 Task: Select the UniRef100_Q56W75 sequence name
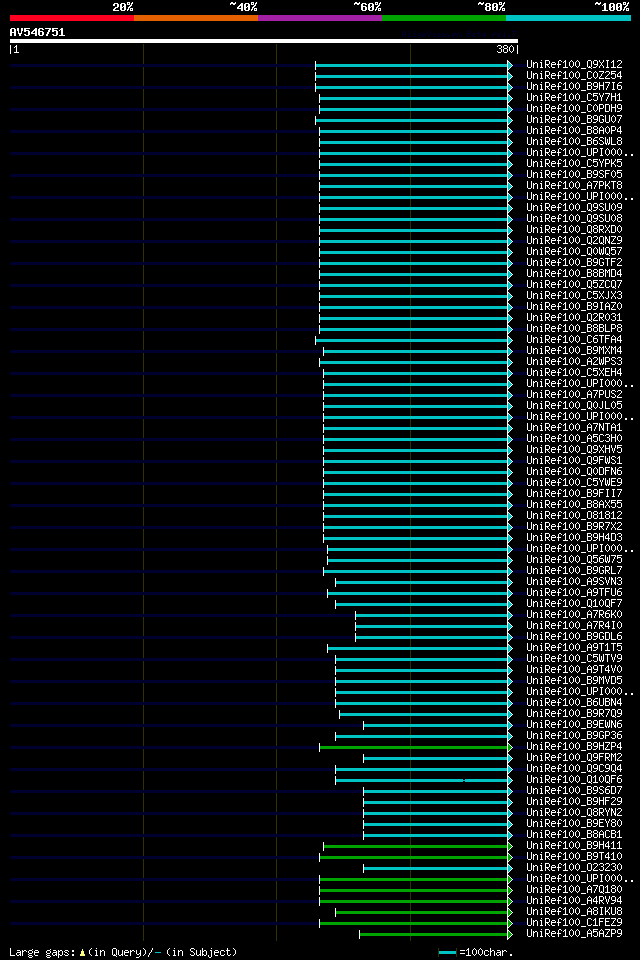[574, 560]
